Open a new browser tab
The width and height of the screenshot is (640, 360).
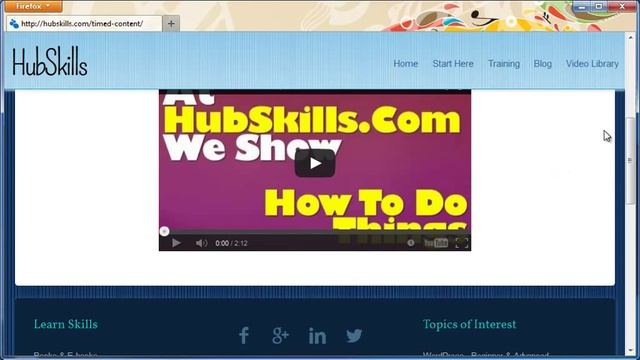pyautogui.click(x=171, y=24)
